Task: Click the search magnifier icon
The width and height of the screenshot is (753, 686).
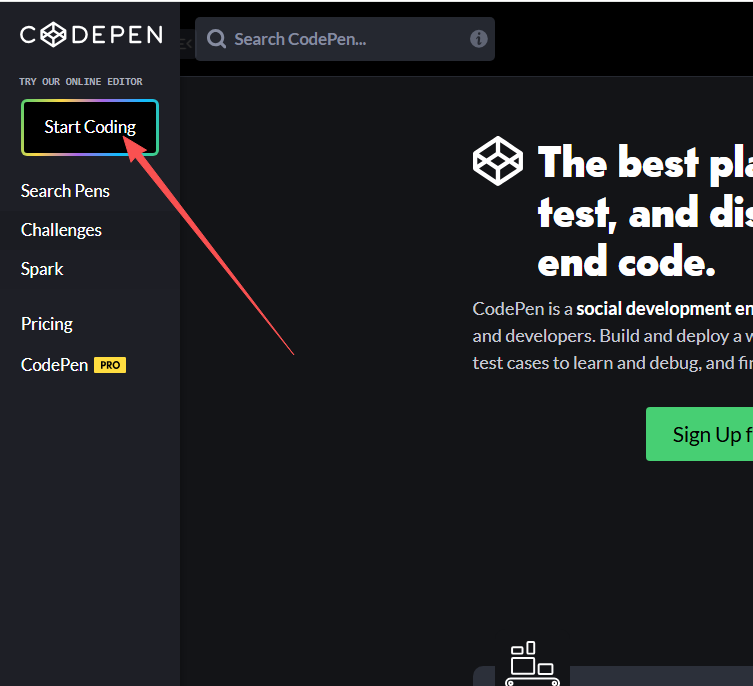Action: 217,39
